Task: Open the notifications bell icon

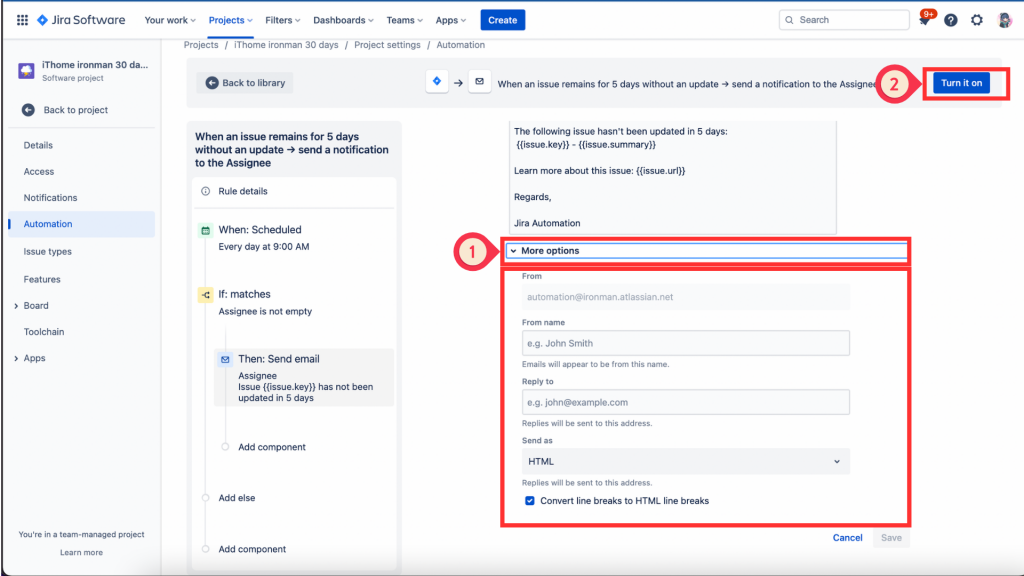Action: (x=925, y=20)
